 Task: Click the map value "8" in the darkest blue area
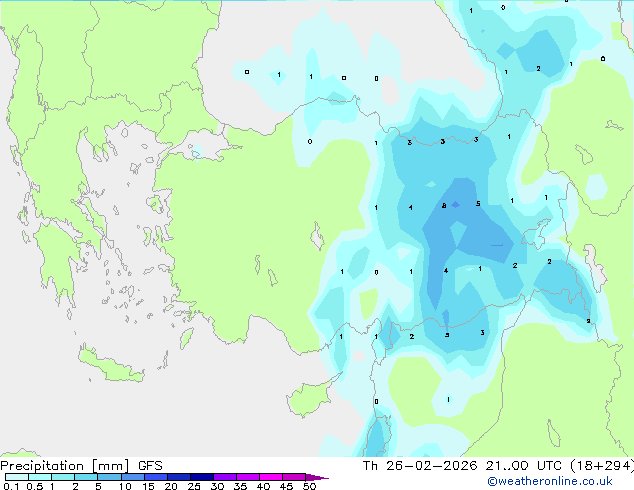click(x=444, y=205)
